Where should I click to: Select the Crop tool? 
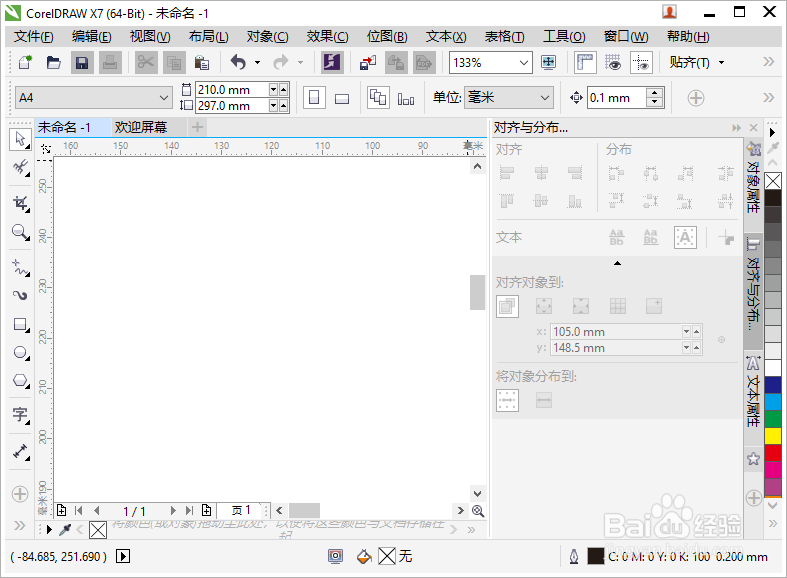click(20, 204)
